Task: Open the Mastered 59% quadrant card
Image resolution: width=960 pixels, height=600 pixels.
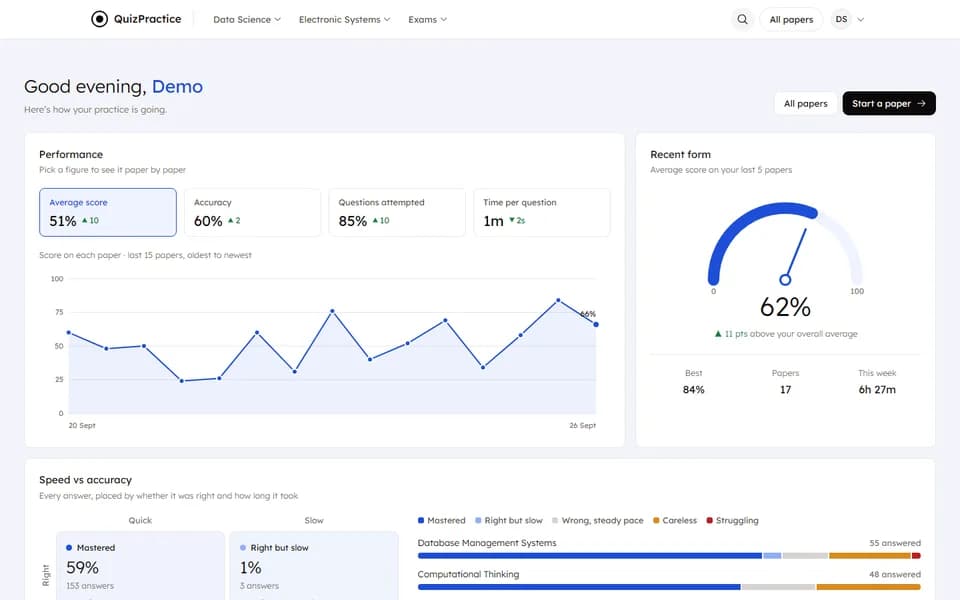Action: click(141, 566)
